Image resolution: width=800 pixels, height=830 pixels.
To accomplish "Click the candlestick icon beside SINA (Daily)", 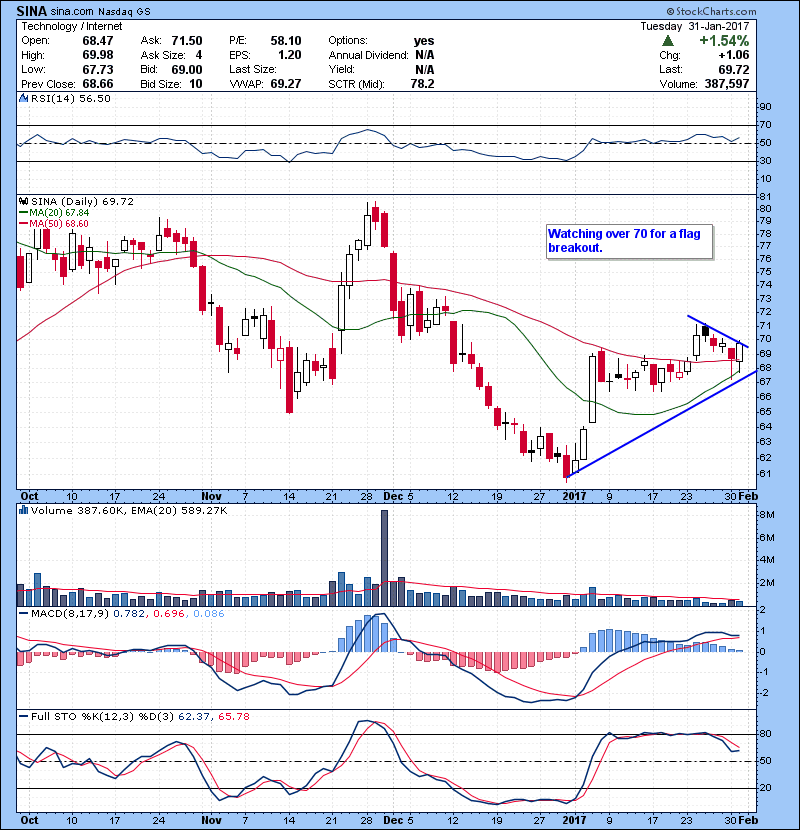I will pyautogui.click(x=23, y=202).
